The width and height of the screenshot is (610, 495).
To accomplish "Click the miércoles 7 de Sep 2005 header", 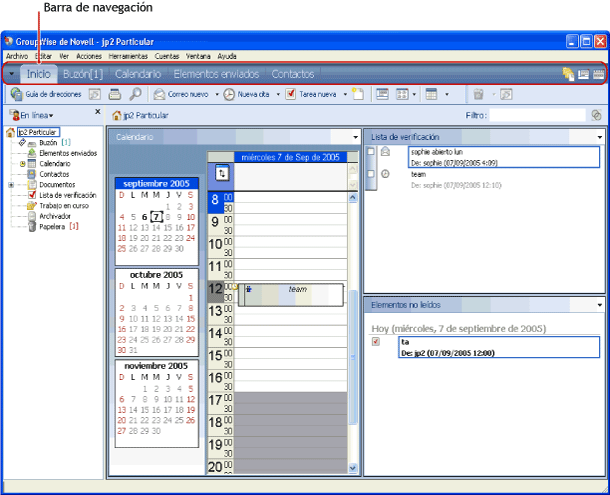I will coord(290,157).
